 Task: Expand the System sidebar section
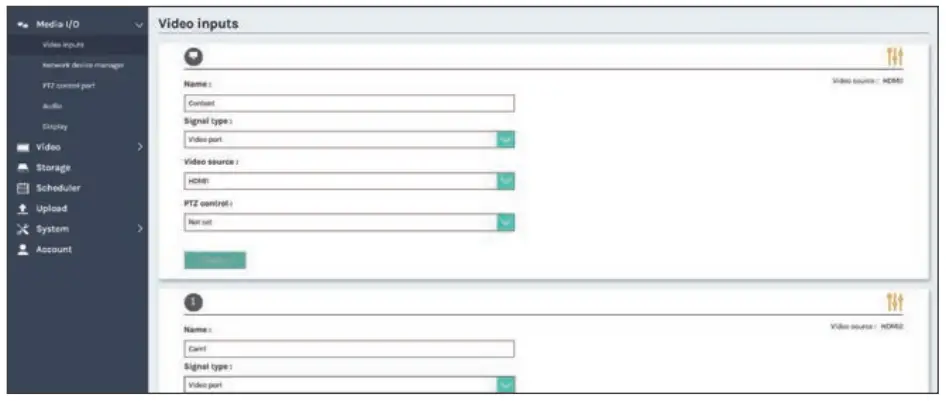(139, 229)
